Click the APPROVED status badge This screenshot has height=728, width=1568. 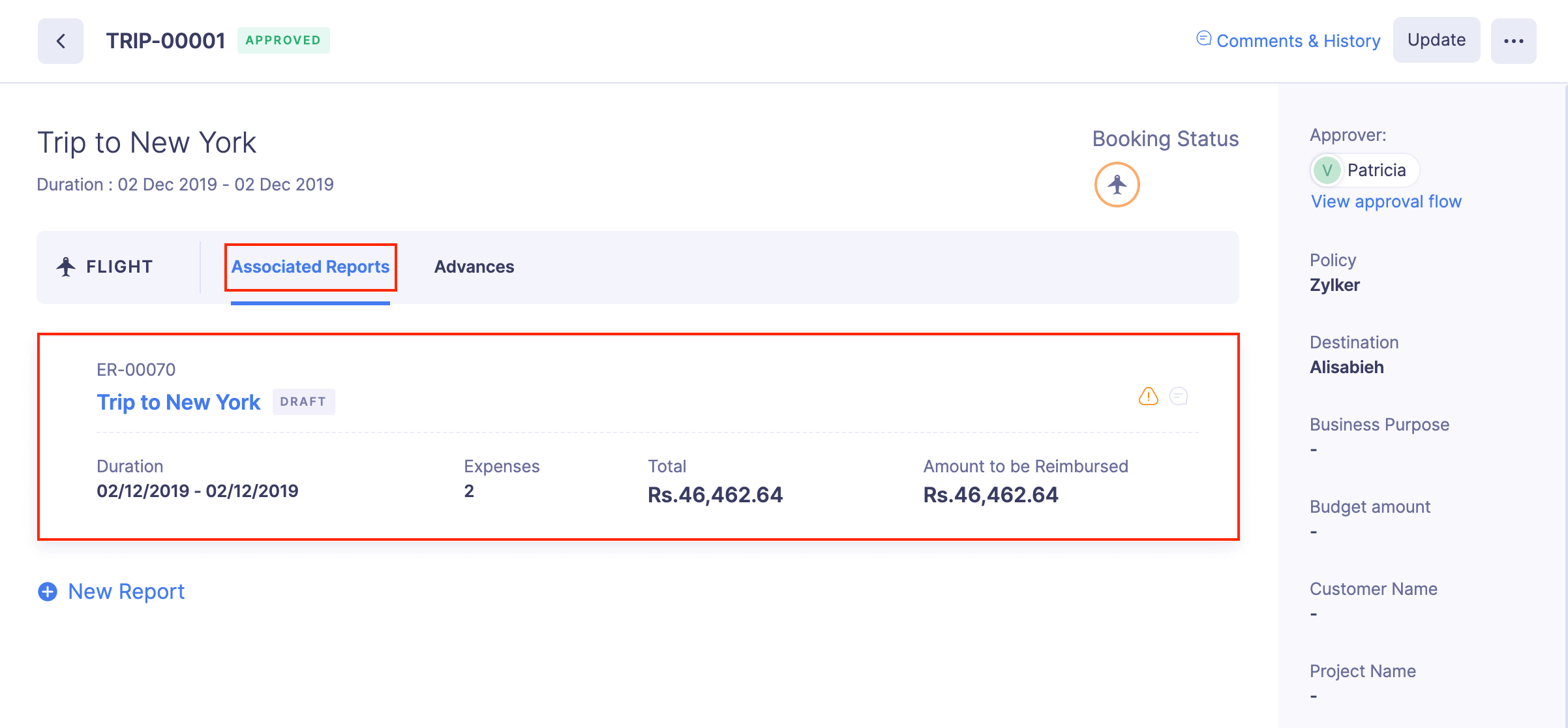point(283,40)
